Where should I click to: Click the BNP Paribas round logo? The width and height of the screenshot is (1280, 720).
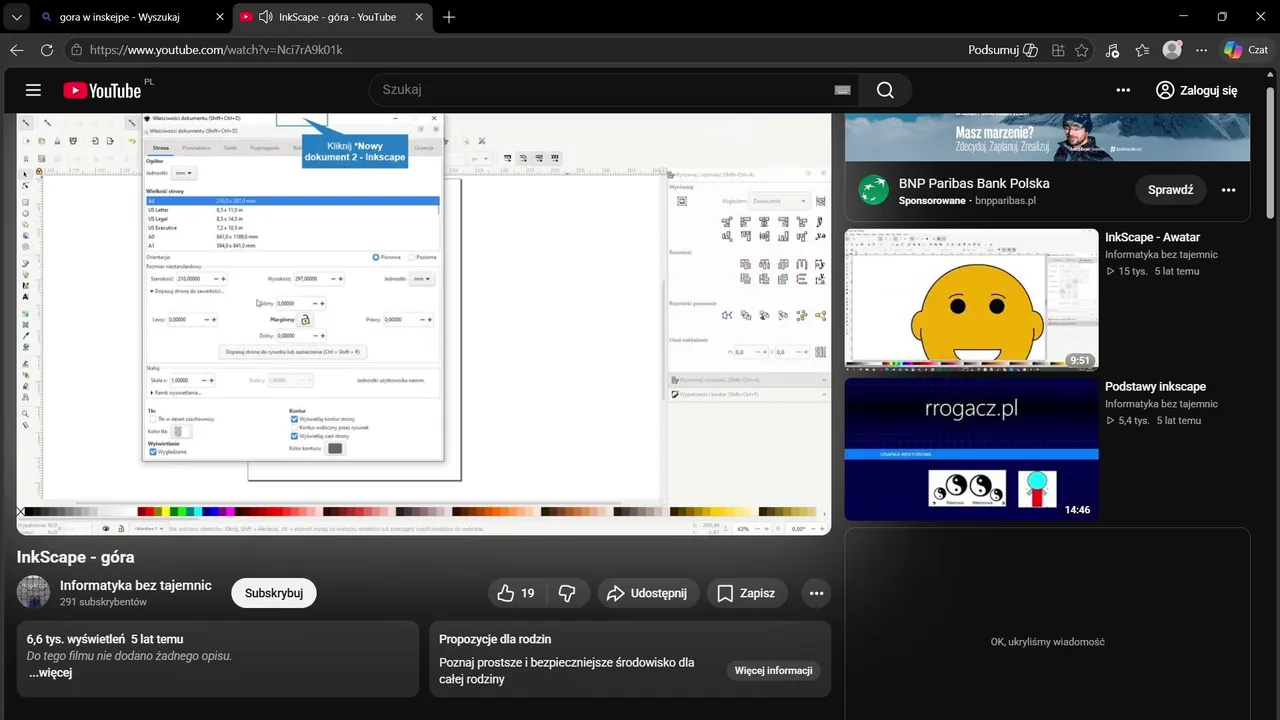[874, 190]
